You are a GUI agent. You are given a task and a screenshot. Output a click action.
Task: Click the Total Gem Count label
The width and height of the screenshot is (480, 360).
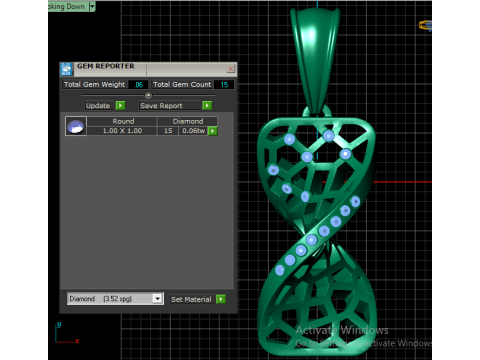[182, 85]
